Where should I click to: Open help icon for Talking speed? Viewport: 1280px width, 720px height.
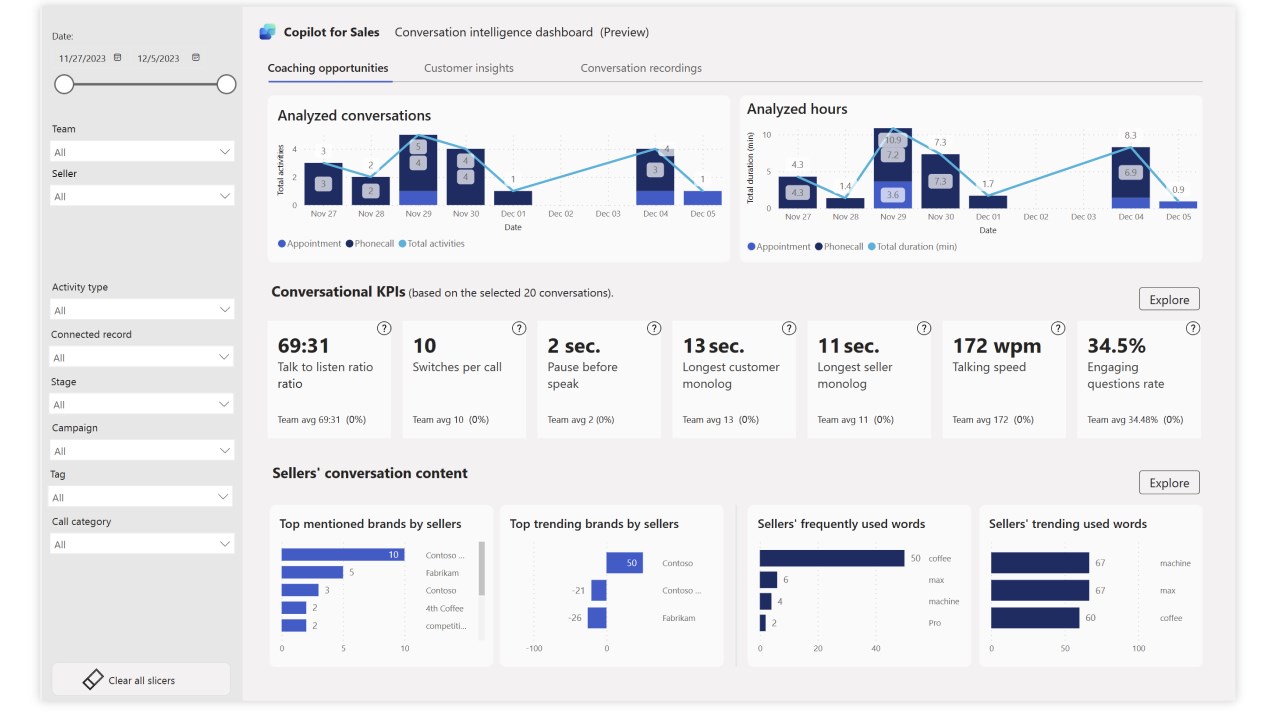coord(1058,328)
